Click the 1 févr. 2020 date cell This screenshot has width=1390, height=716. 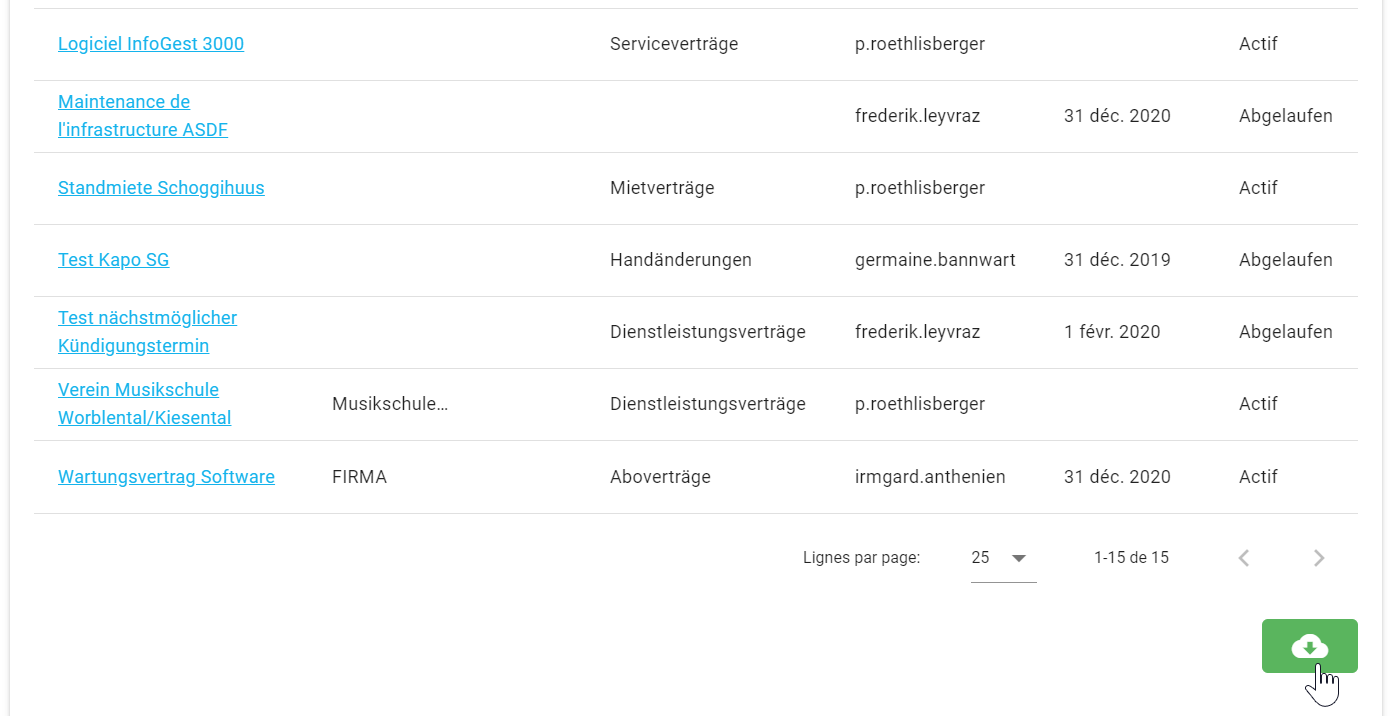coord(1112,332)
